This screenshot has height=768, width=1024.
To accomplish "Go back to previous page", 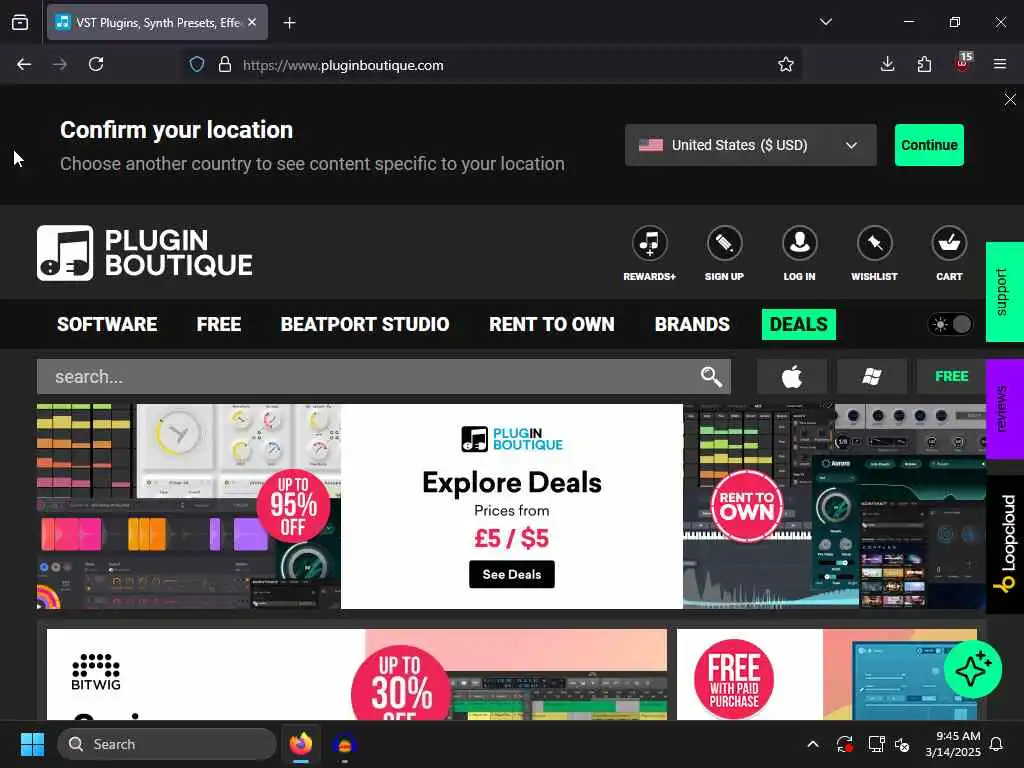I will pos(24,64).
